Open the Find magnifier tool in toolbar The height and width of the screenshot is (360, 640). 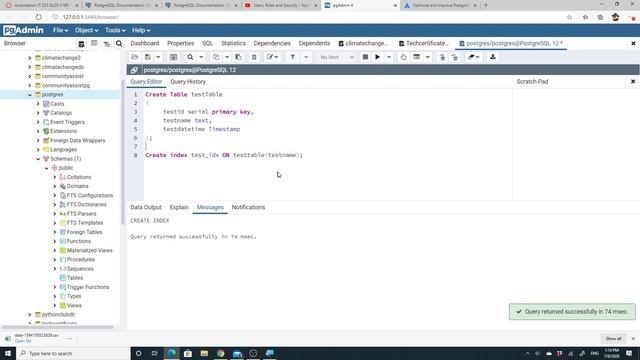click(190, 57)
